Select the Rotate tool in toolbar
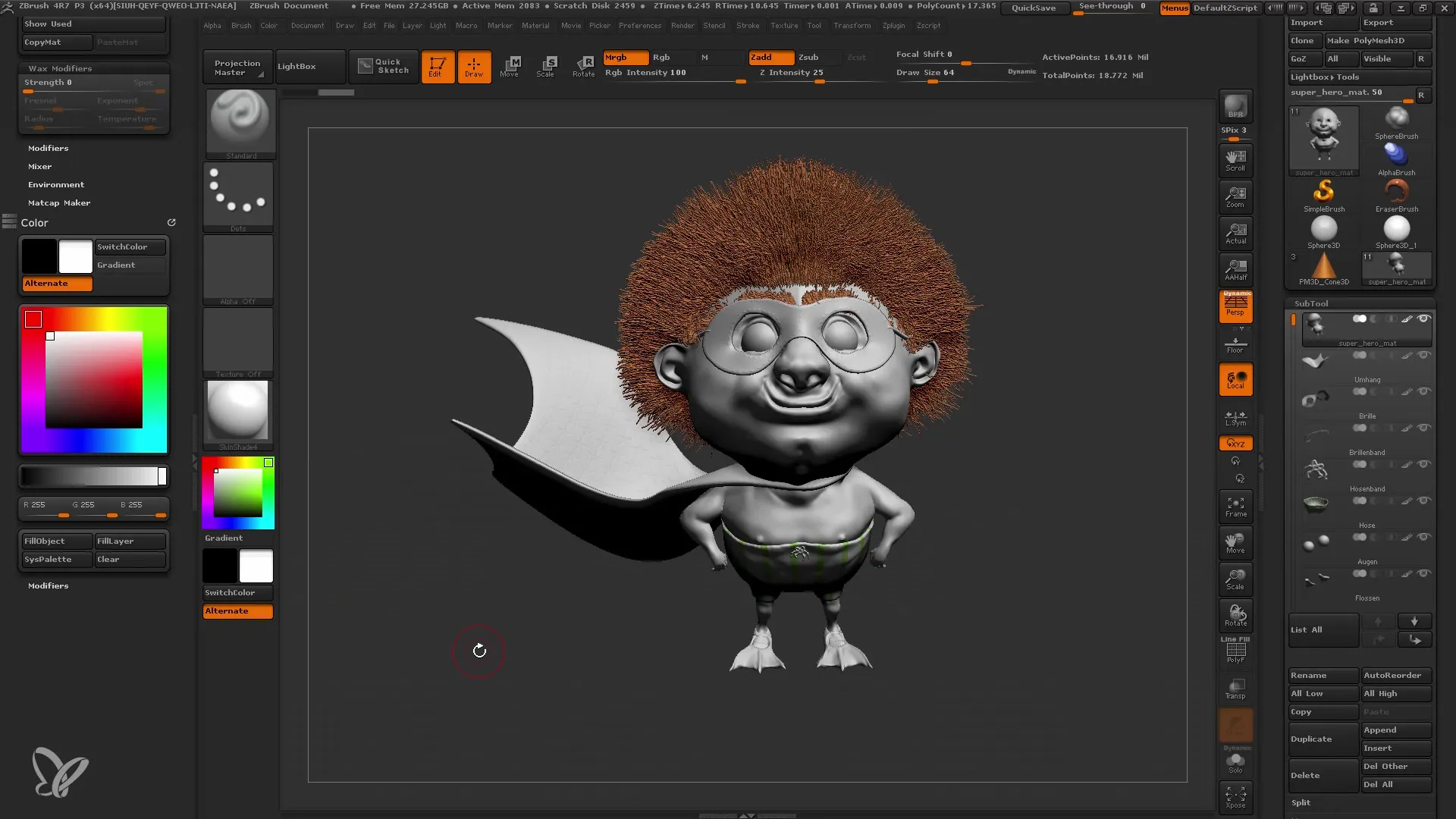 584,65
